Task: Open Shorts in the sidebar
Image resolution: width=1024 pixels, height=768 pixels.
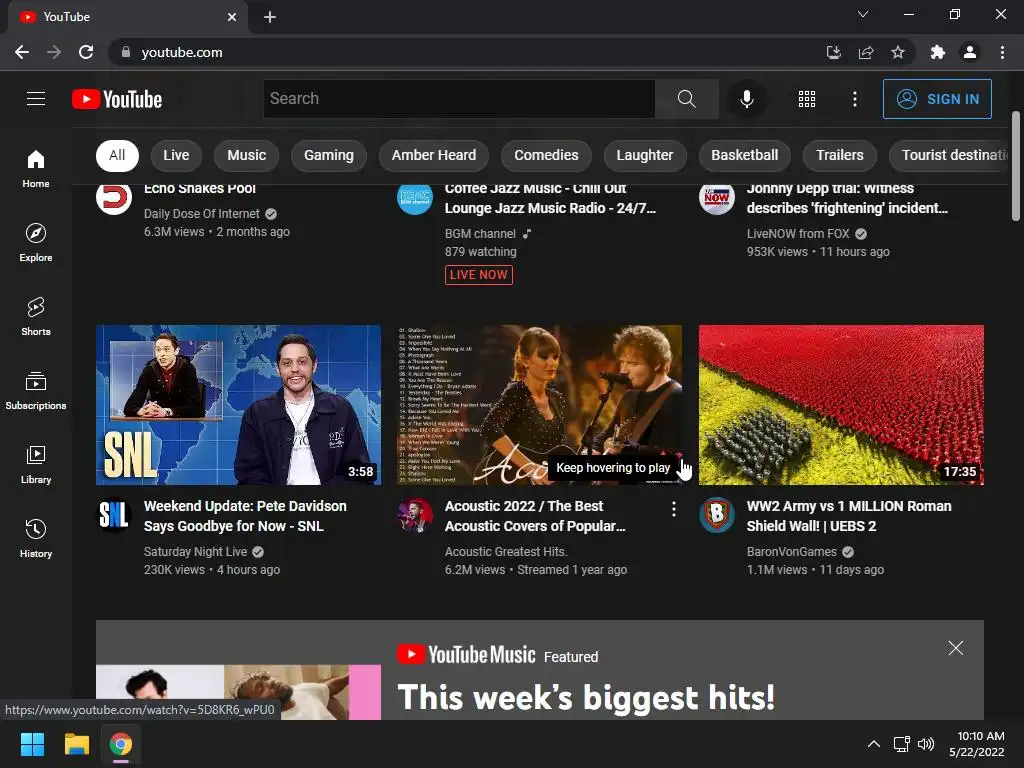Action: click(36, 316)
